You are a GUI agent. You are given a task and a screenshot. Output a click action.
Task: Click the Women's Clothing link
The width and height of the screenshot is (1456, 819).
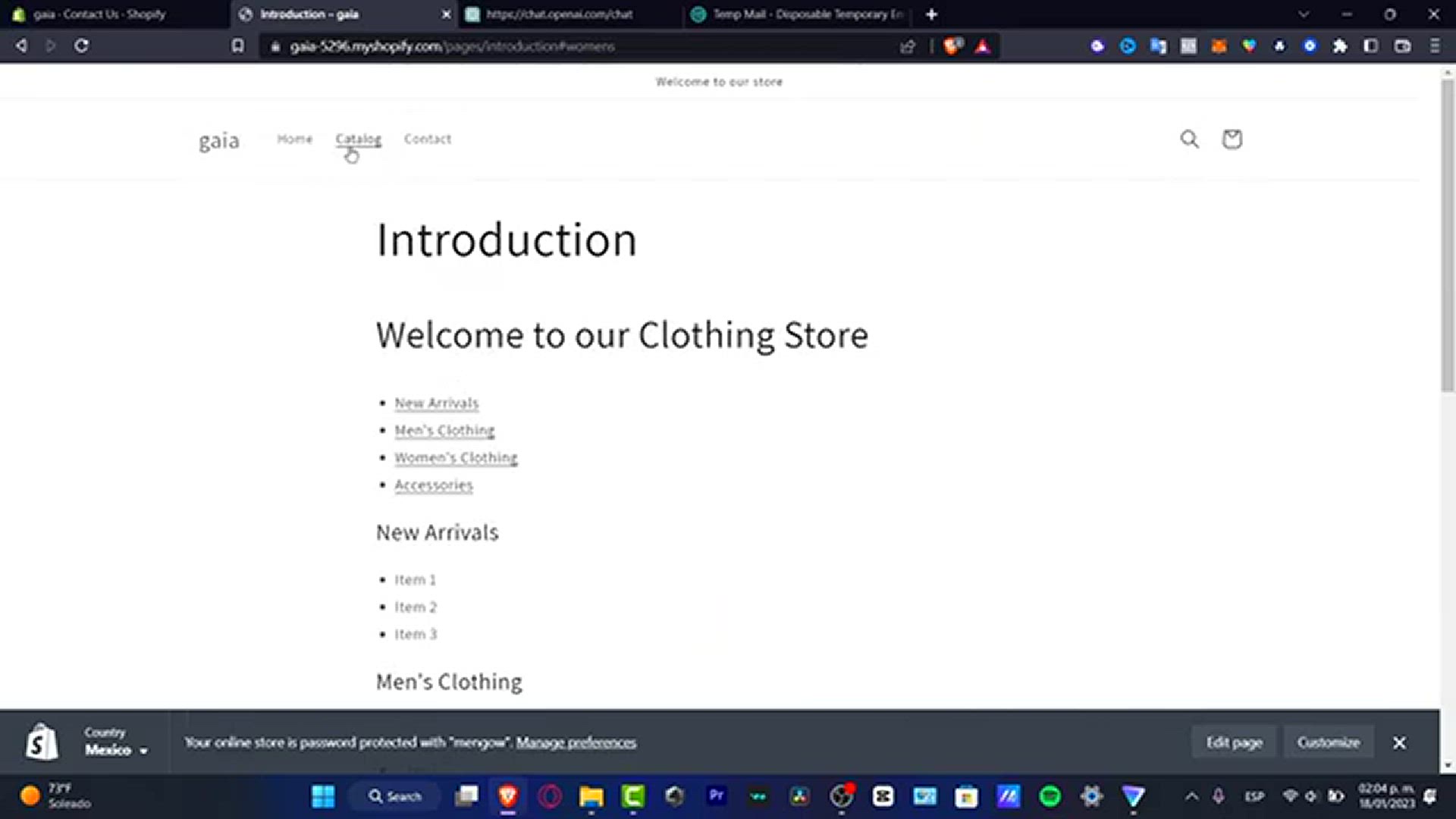click(x=456, y=457)
